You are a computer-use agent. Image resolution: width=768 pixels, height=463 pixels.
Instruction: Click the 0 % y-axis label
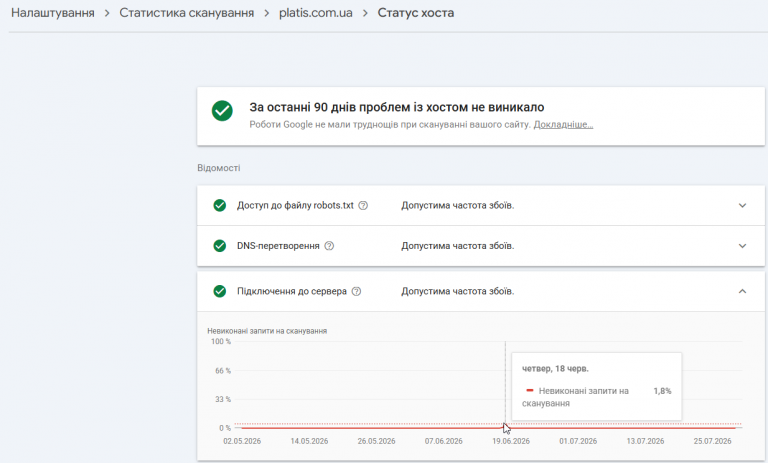225,428
